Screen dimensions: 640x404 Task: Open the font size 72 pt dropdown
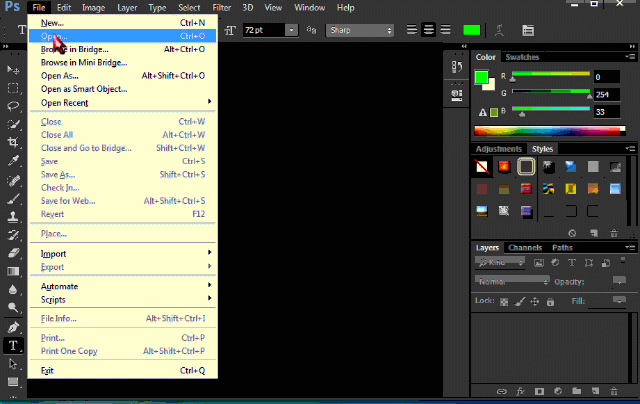click(291, 30)
